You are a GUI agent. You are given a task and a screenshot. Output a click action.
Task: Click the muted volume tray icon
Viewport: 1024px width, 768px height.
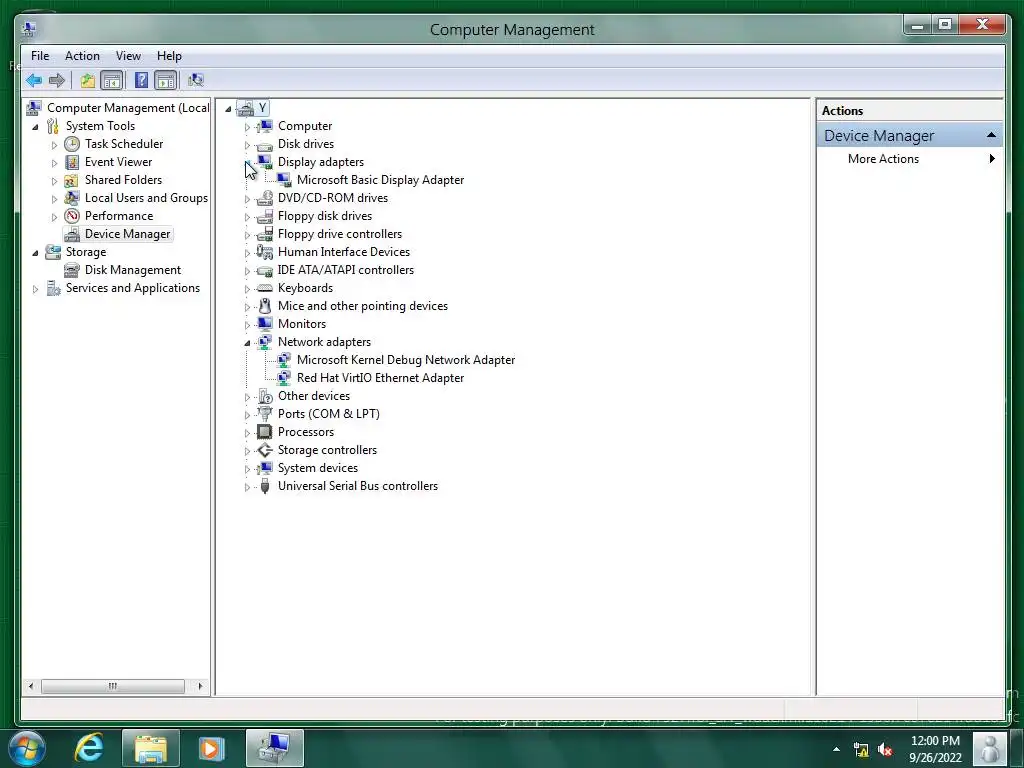[885, 750]
